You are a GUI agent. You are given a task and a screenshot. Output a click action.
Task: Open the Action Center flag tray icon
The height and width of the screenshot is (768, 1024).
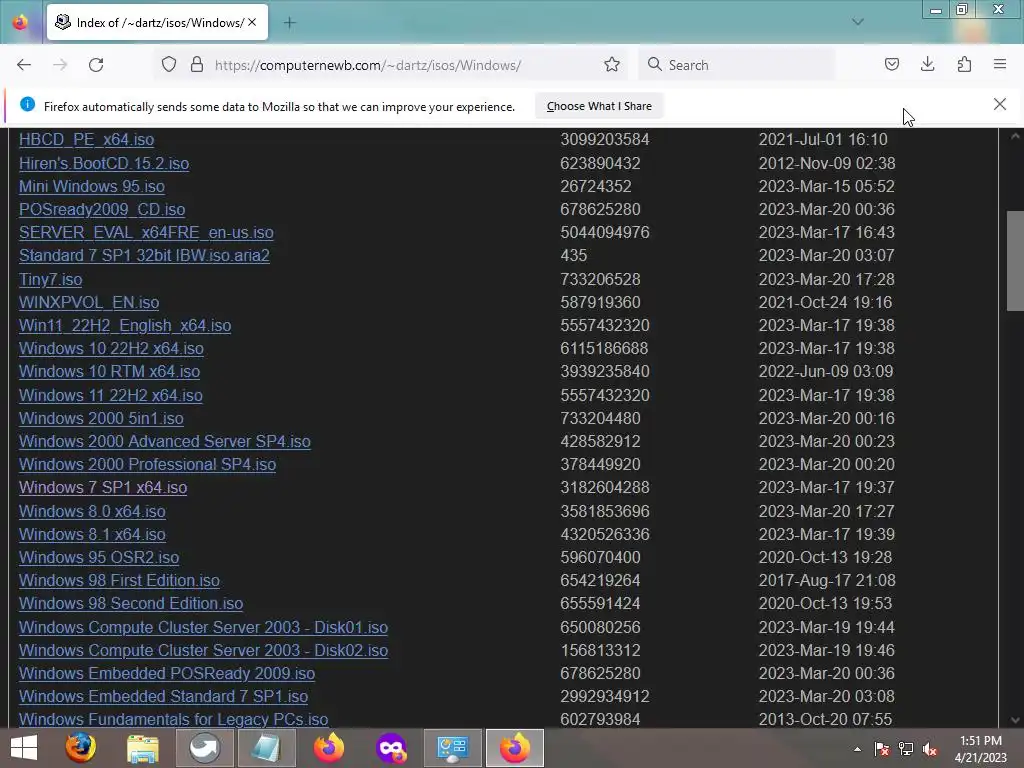coord(882,749)
